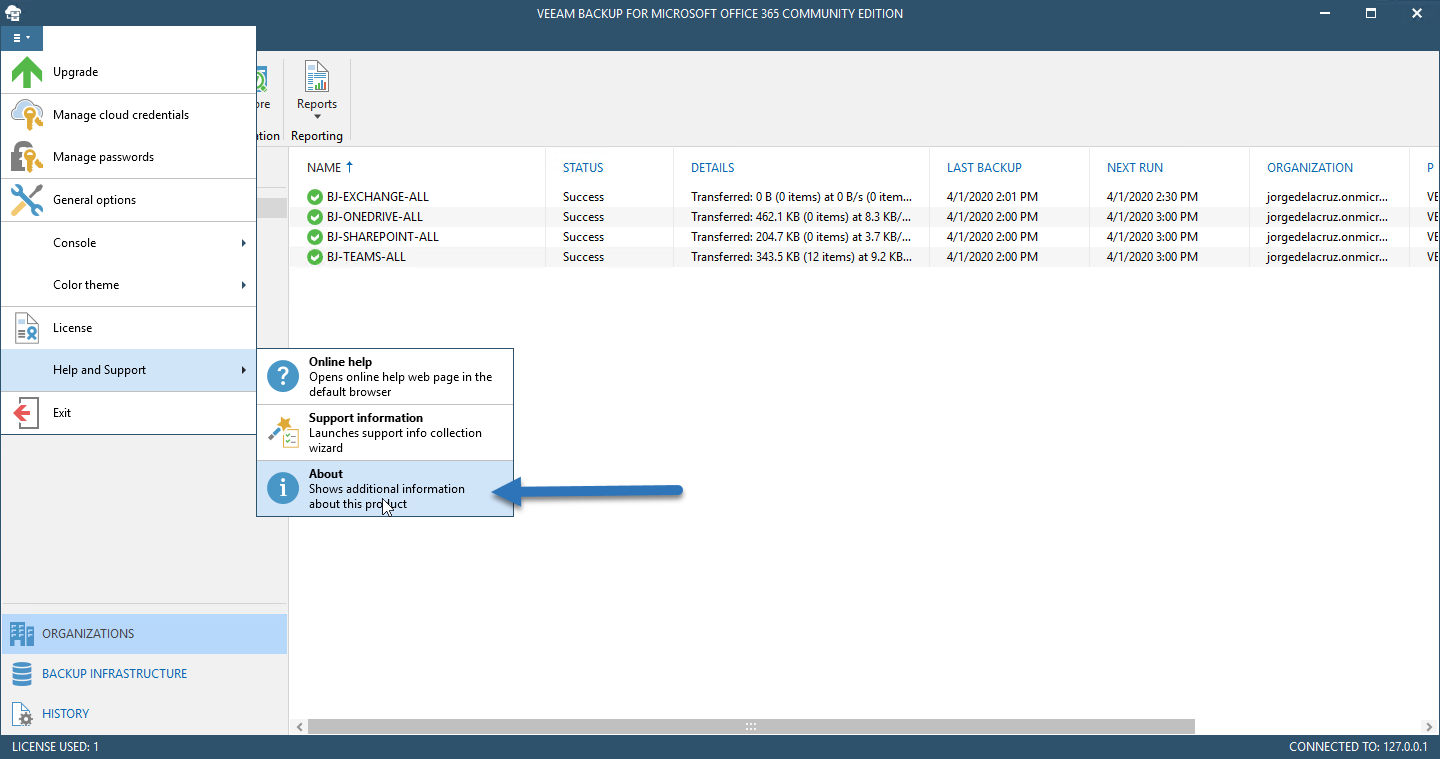
Task: Open General options from the menu
Action: 128,200
